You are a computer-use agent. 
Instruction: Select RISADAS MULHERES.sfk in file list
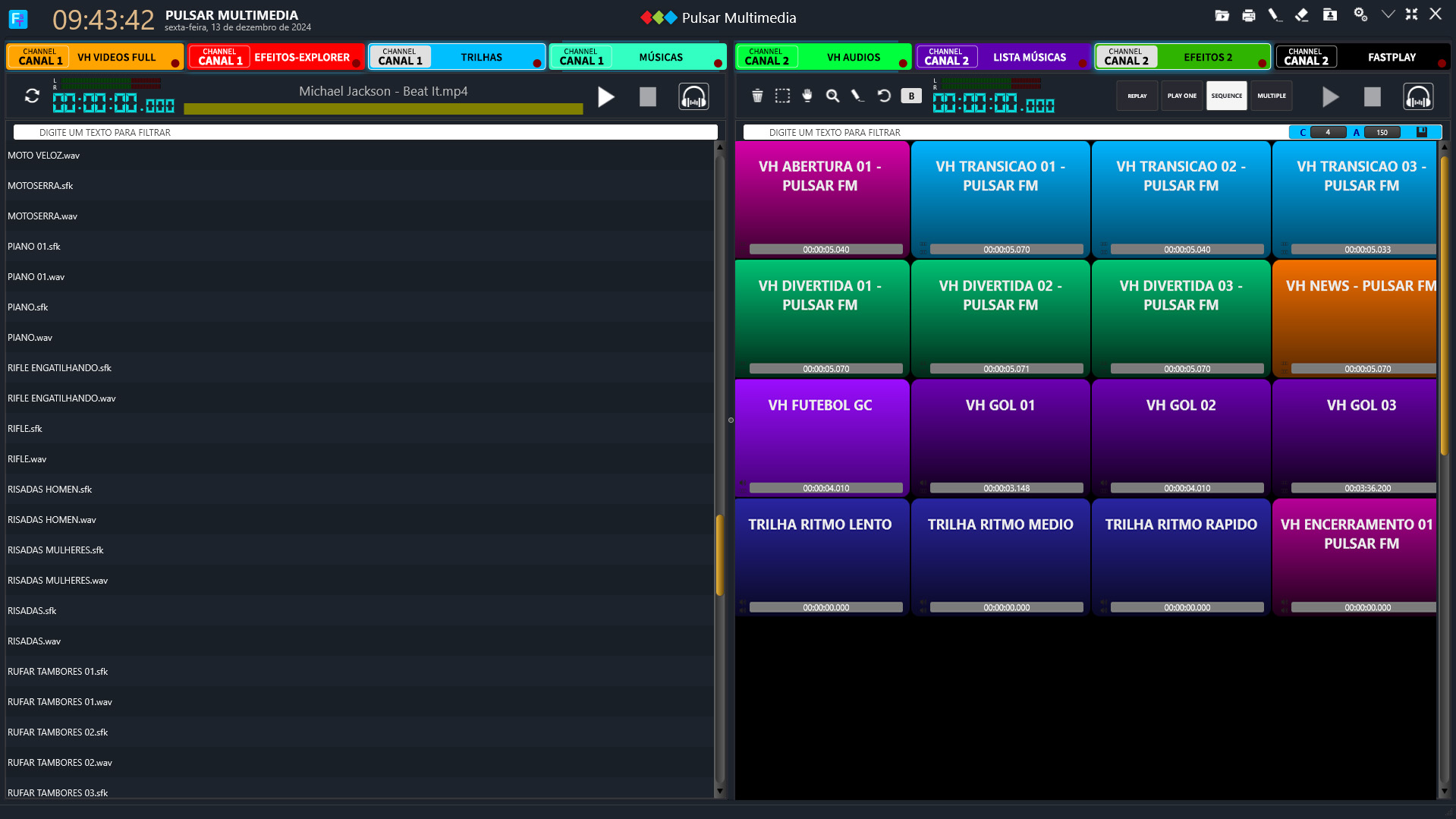tap(360, 550)
